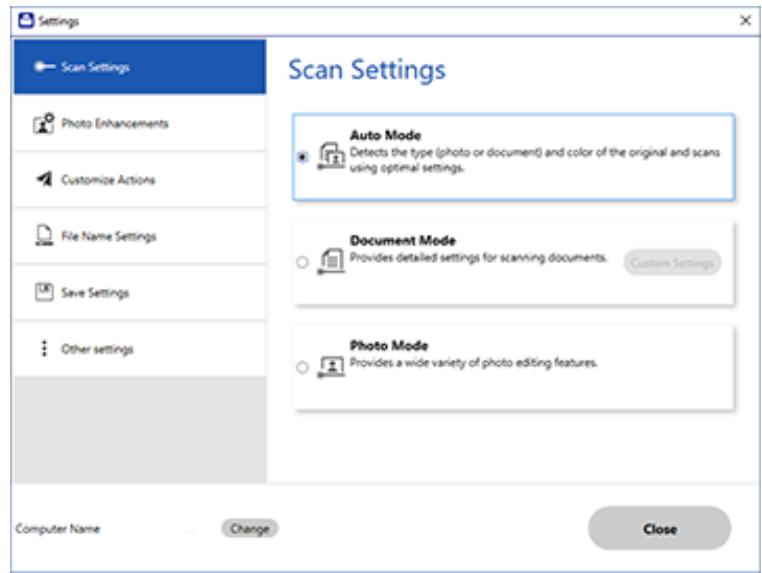Open the Save Settings tab label
The height and width of the screenshot is (573, 762).
click(95, 293)
